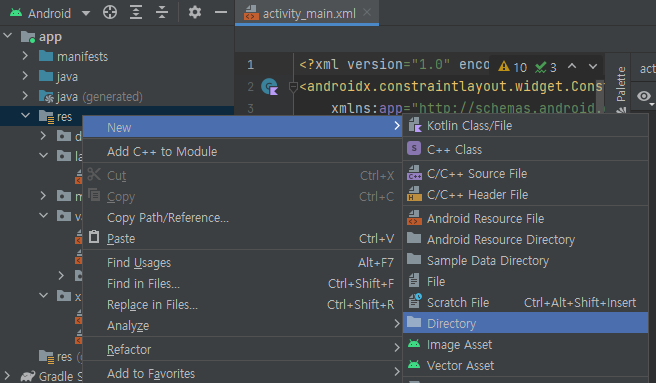
Task: Click the gutter related Kotlin file icon
Action: [270, 87]
